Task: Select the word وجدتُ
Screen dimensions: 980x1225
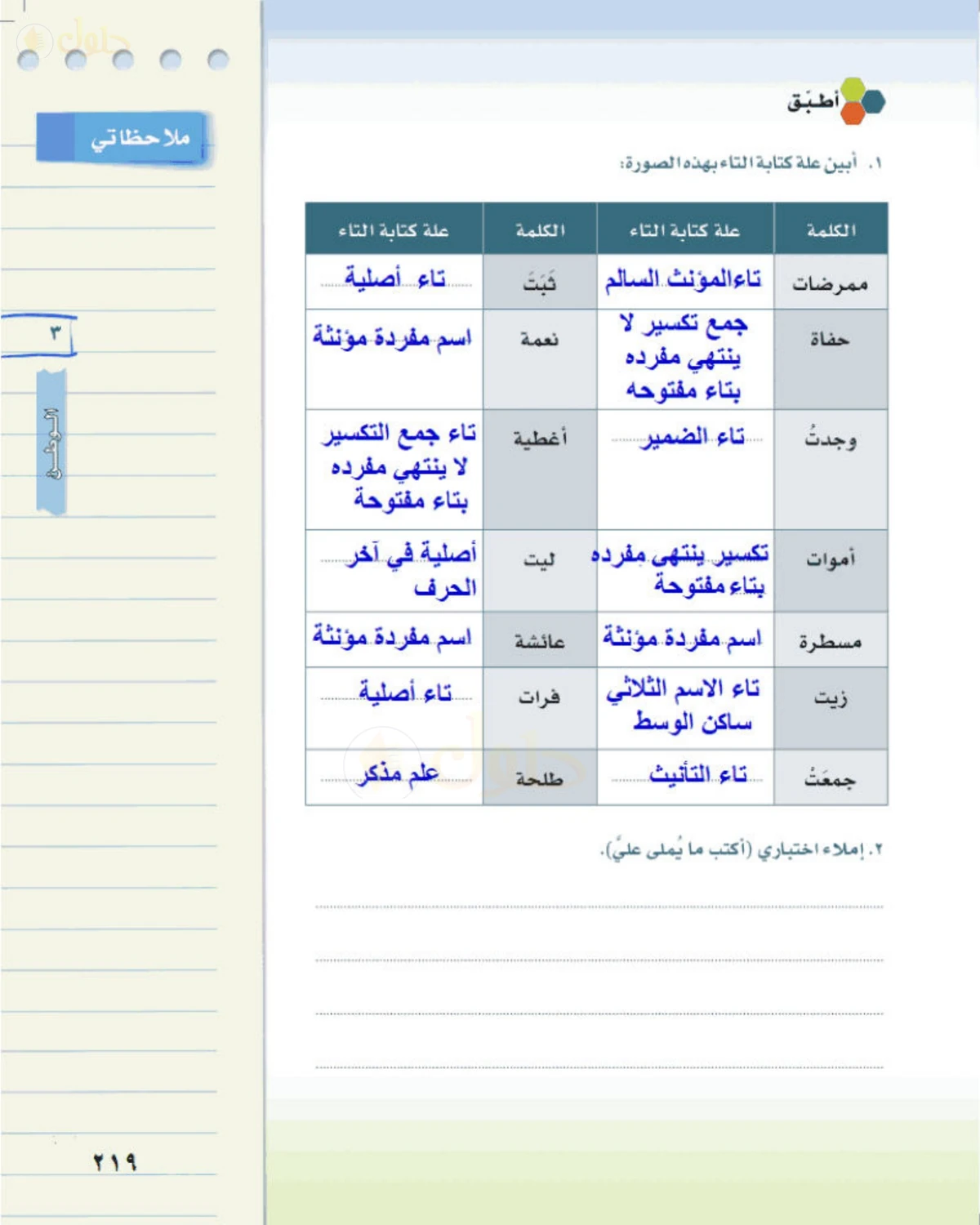Action: [830, 439]
